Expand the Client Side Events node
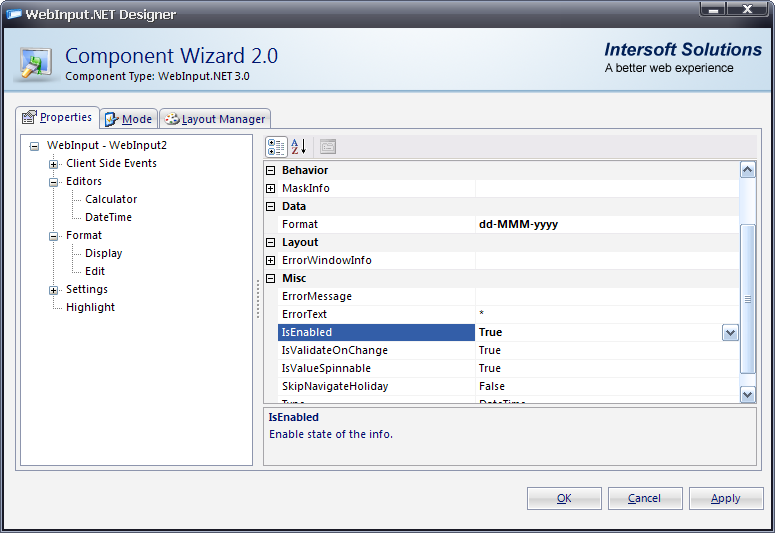The height and width of the screenshot is (533, 775). [x=54, y=164]
